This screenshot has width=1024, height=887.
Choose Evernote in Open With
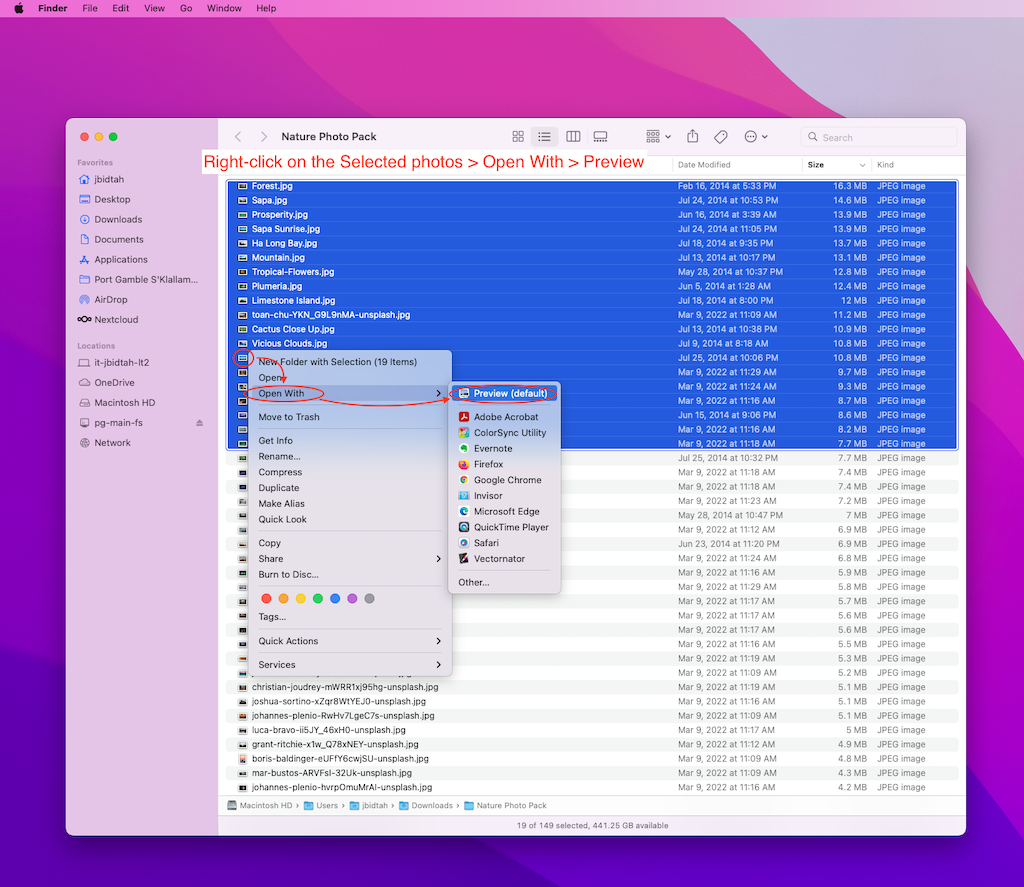click(x=504, y=449)
